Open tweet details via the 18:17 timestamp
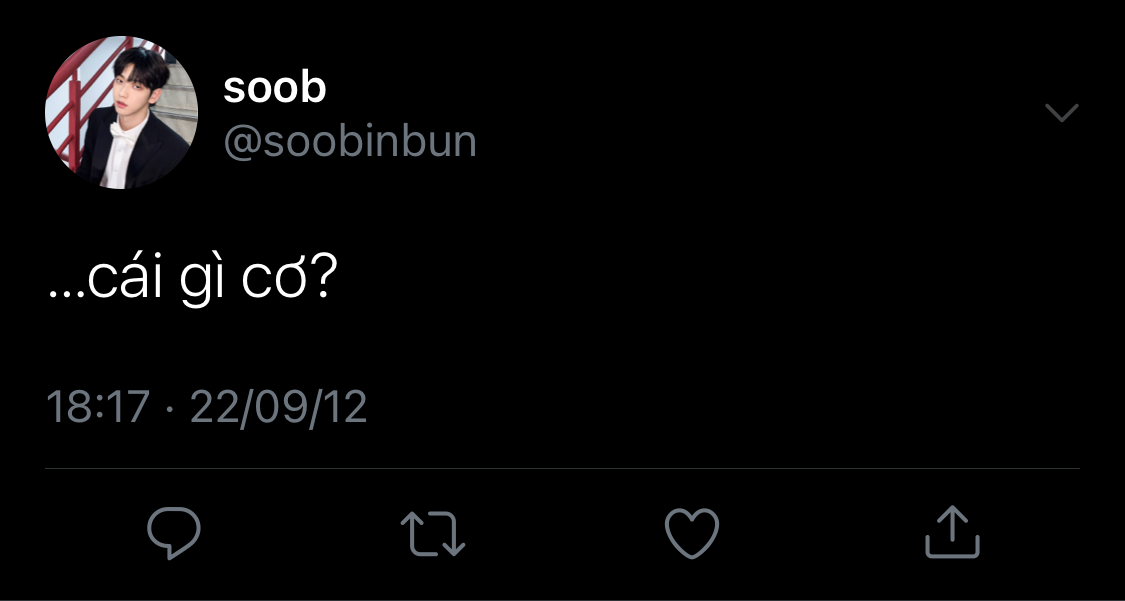This screenshot has width=1125, height=601. [98, 407]
